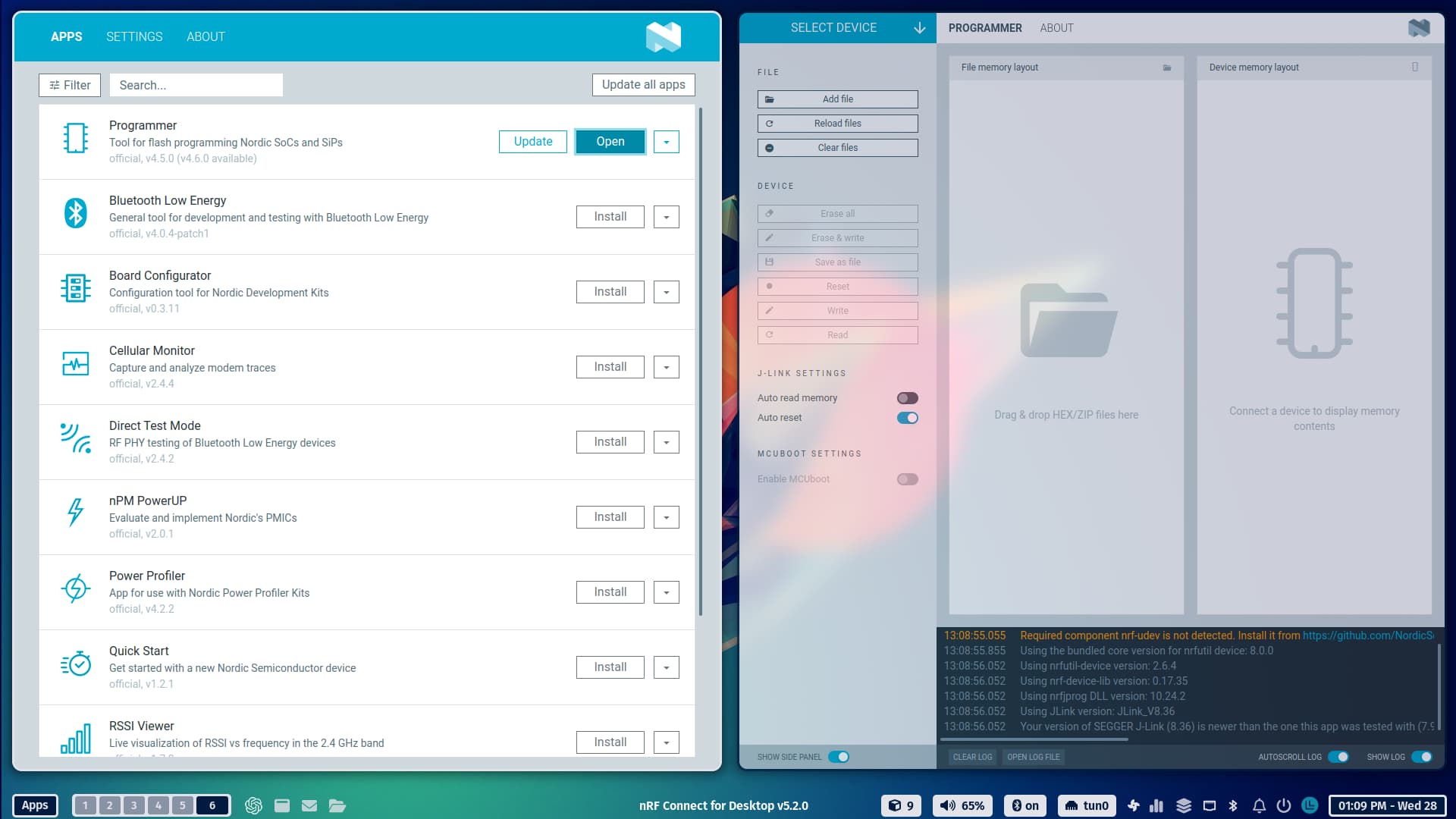This screenshot has height=819, width=1456.
Task: Click Clear files button
Action: pos(838,148)
